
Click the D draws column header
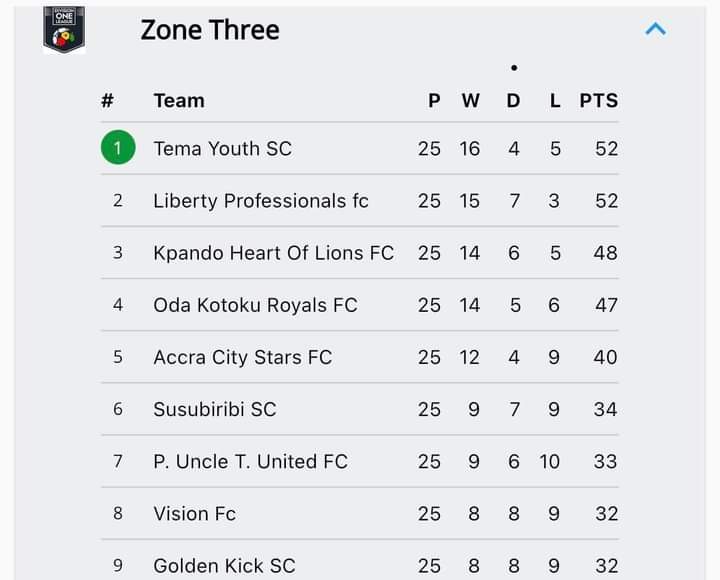tap(513, 101)
